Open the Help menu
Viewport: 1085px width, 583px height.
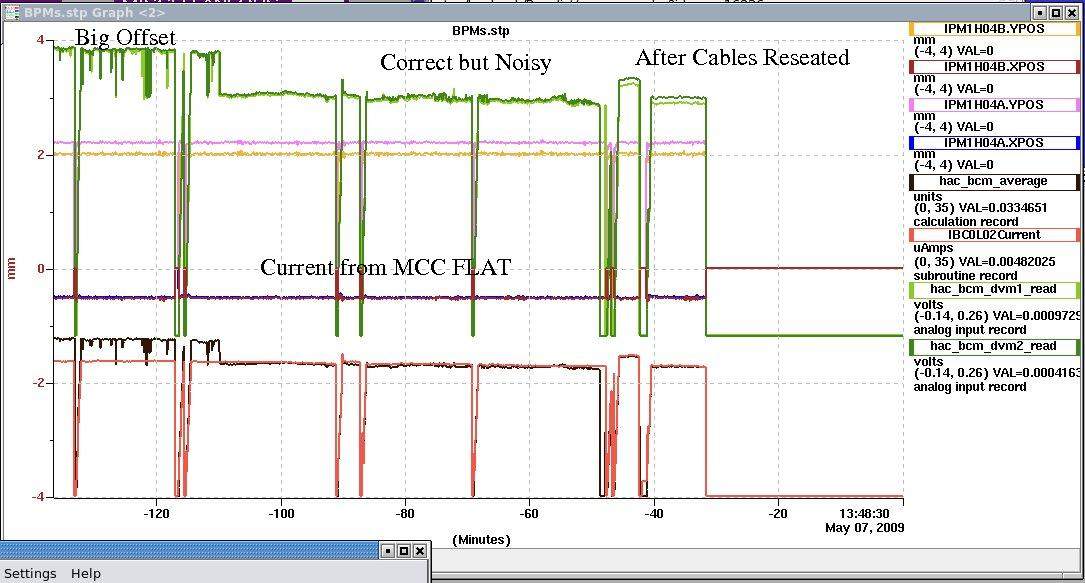coord(86,573)
